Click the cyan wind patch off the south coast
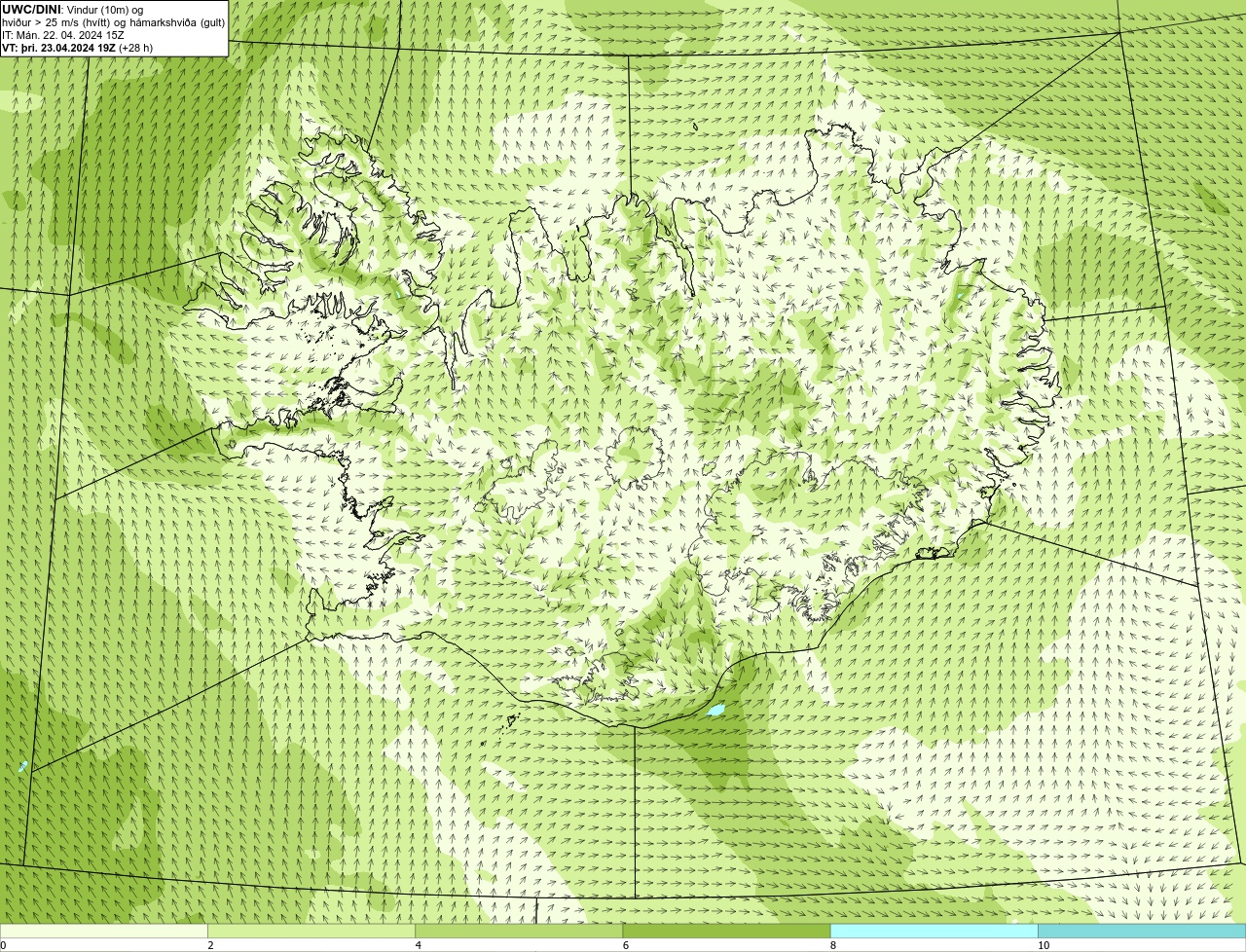This screenshot has width=1246, height=952. click(x=715, y=711)
